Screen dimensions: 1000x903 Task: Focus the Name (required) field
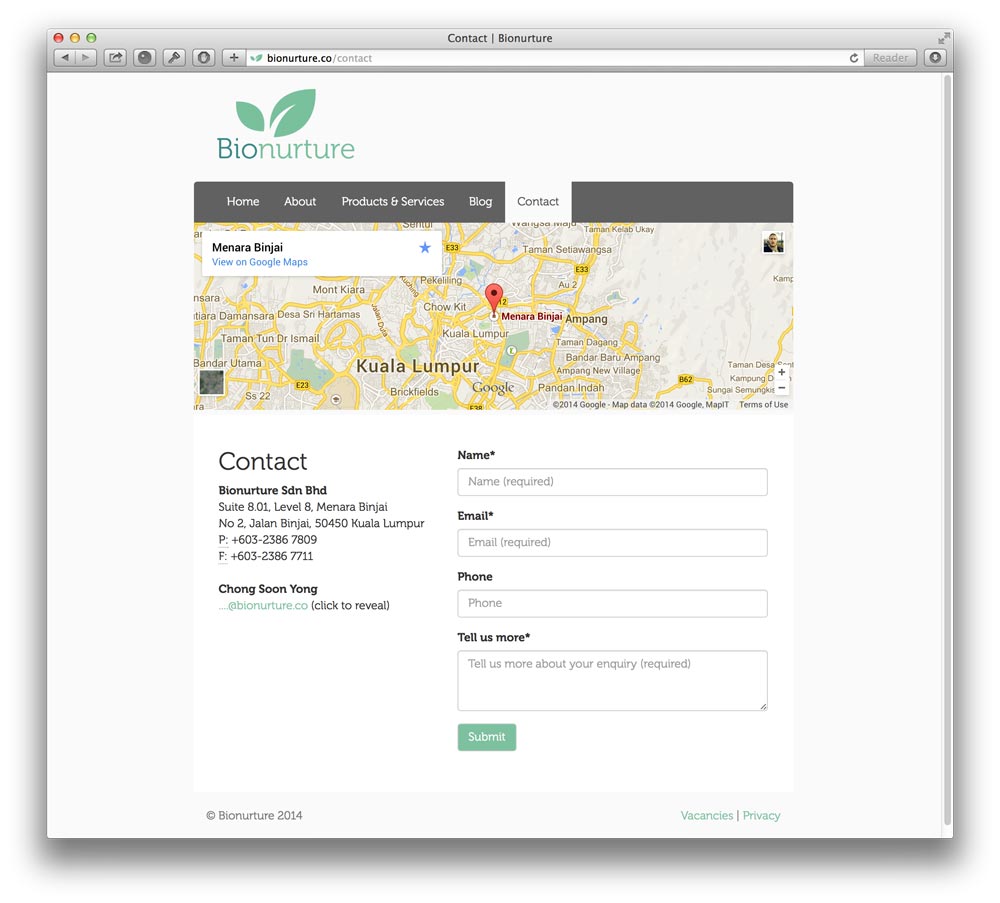pos(612,482)
